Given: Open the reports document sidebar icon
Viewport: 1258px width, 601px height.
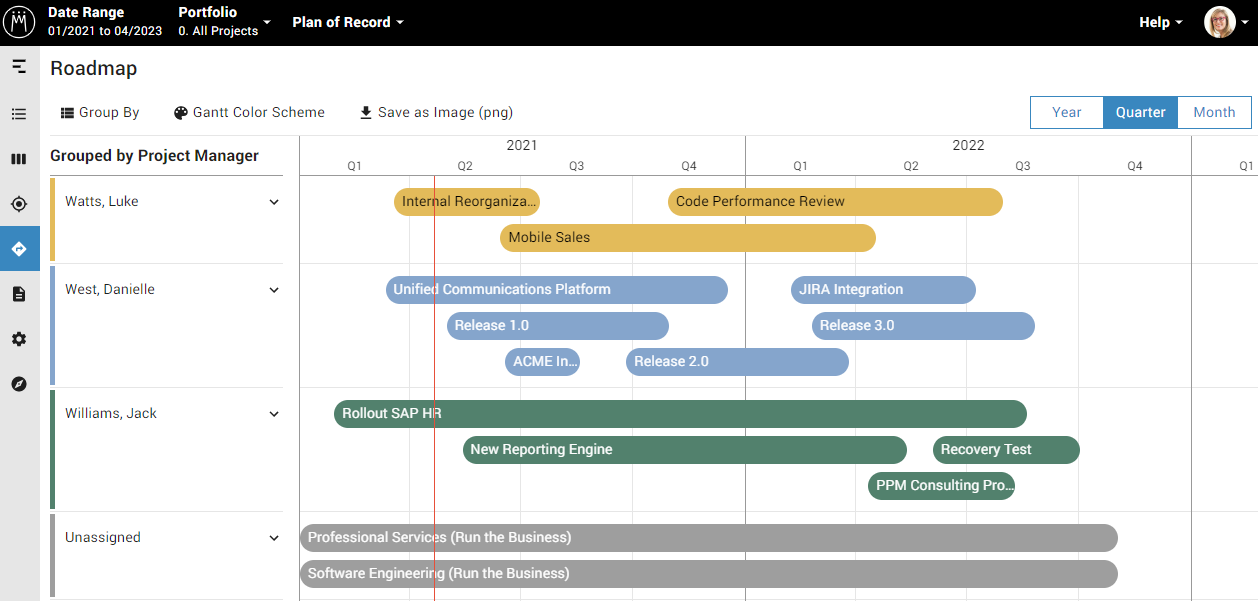Looking at the screenshot, I should [x=19, y=294].
